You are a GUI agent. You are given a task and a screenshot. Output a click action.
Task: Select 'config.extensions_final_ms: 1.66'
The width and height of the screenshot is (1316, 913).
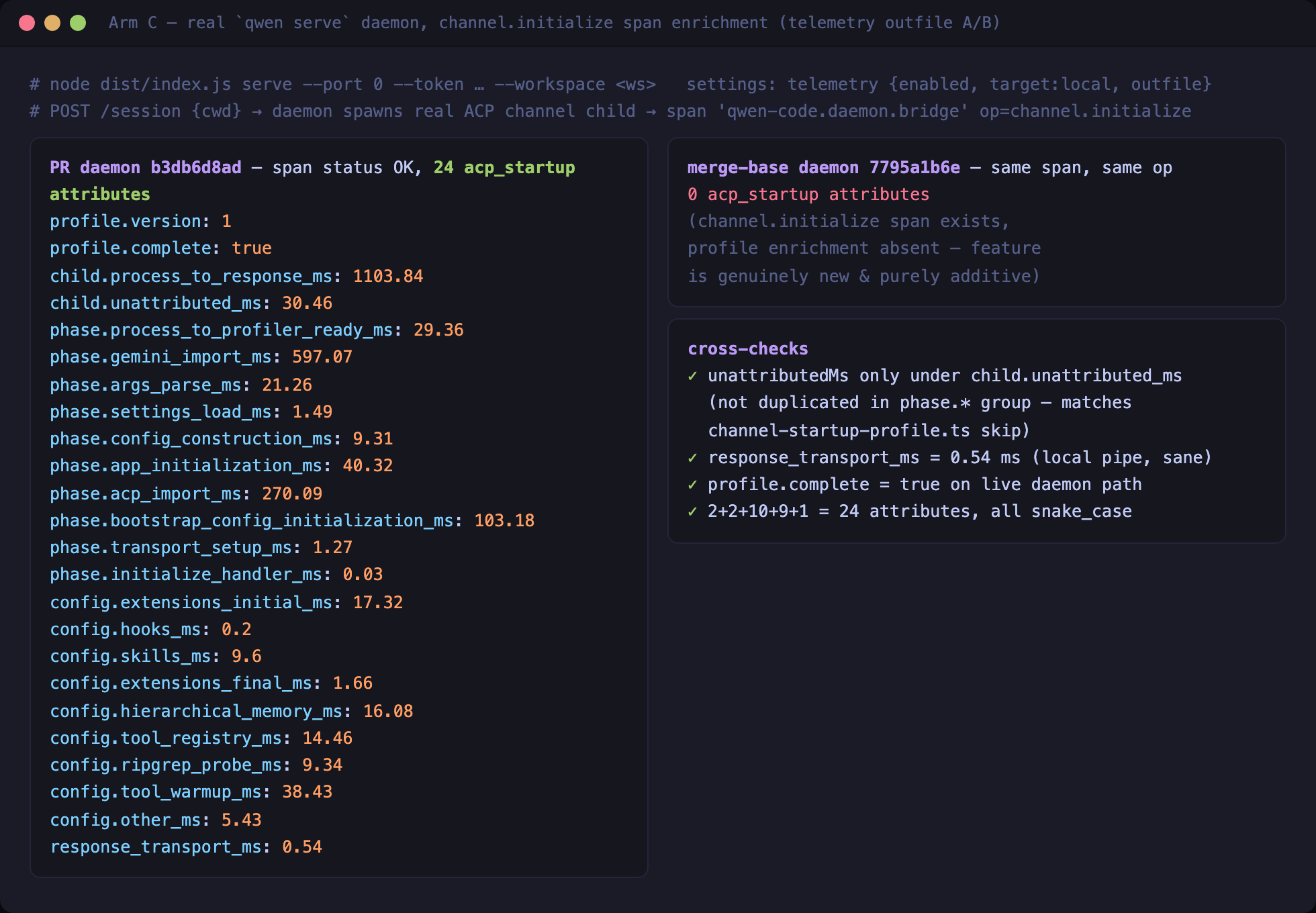click(211, 683)
